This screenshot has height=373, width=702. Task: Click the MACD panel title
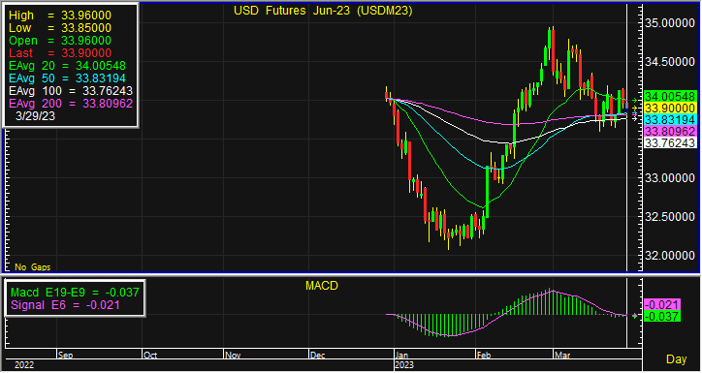(321, 286)
